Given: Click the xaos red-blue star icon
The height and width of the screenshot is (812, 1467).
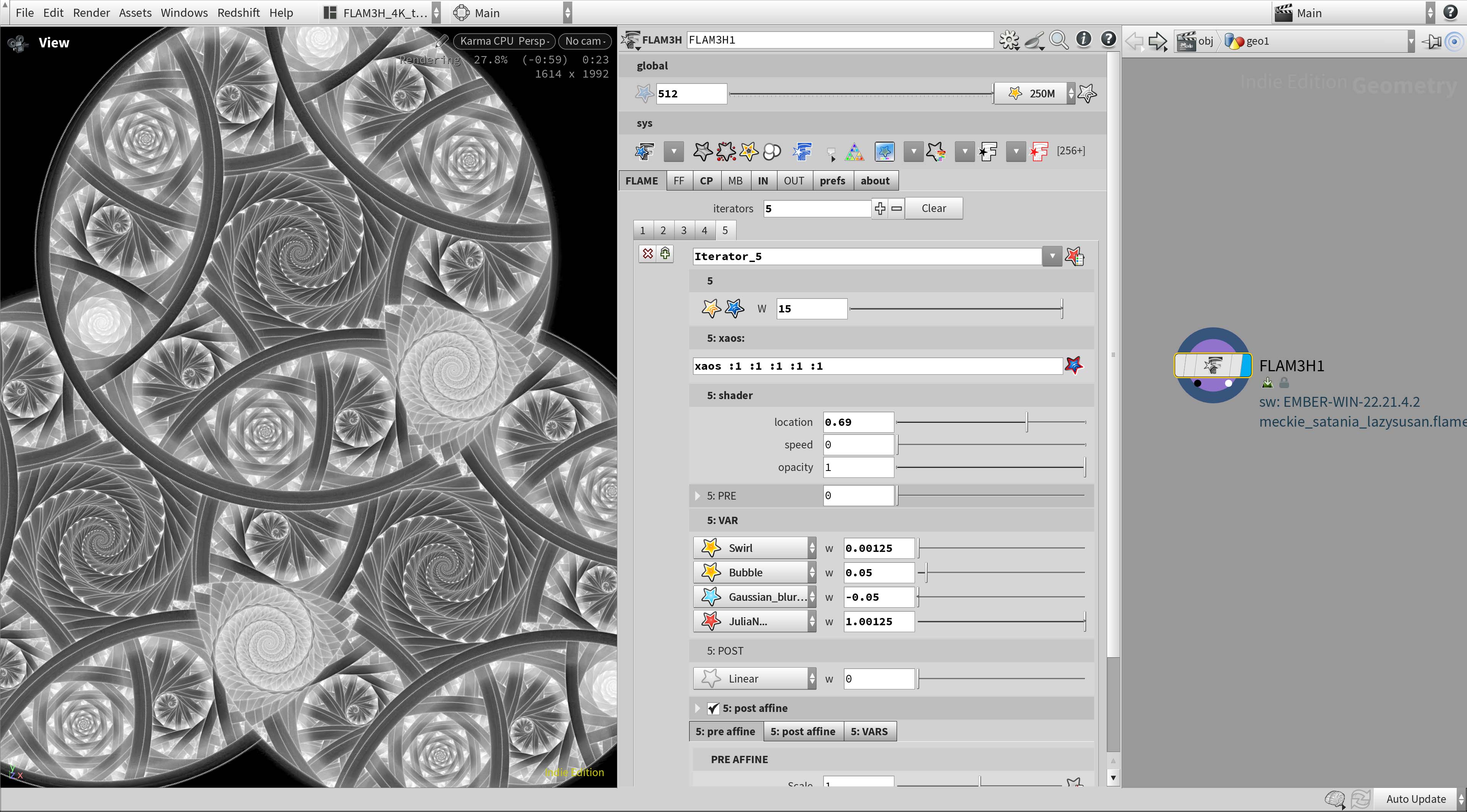Looking at the screenshot, I should pos(1074,366).
